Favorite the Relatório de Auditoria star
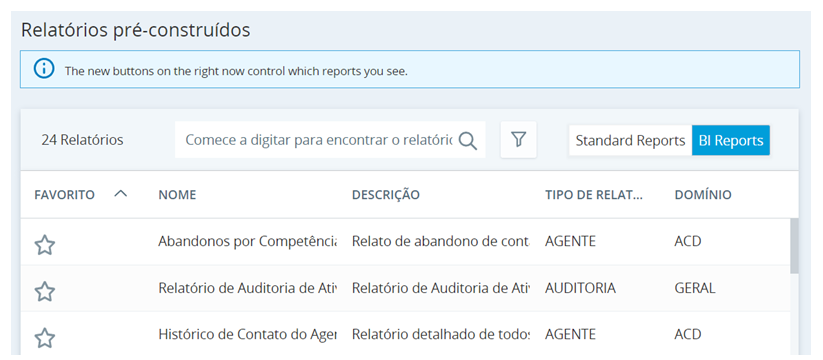Image resolution: width=823 pixels, height=360 pixels. 45,291
